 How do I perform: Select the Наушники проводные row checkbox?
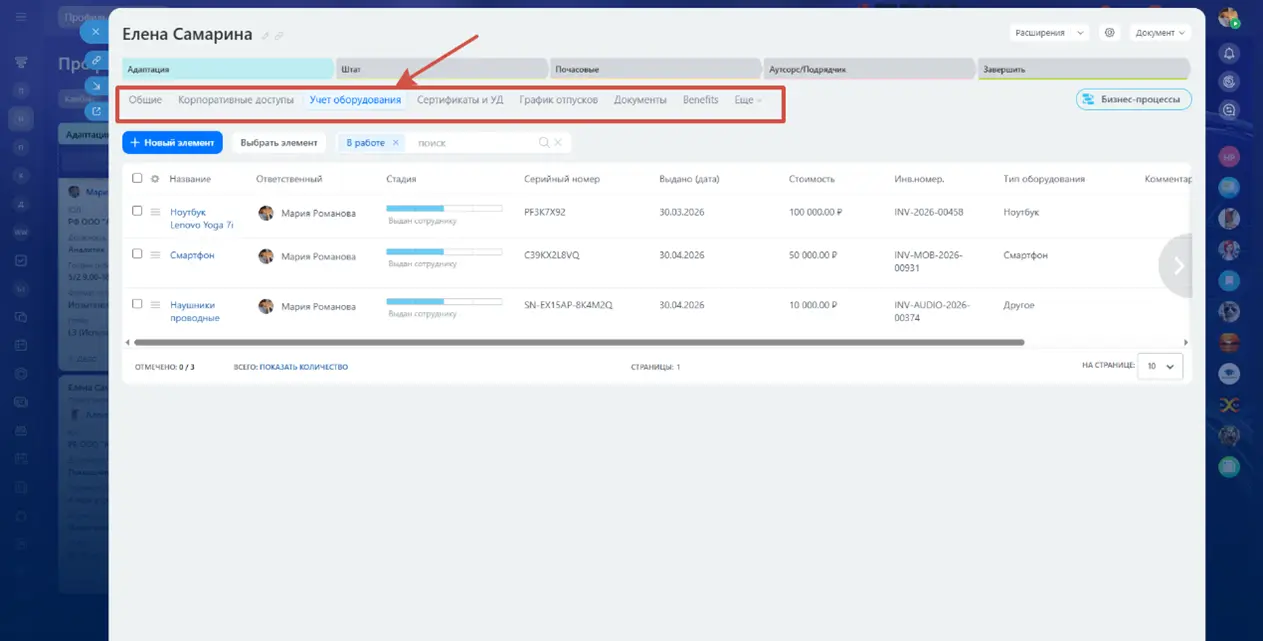[x=137, y=304]
